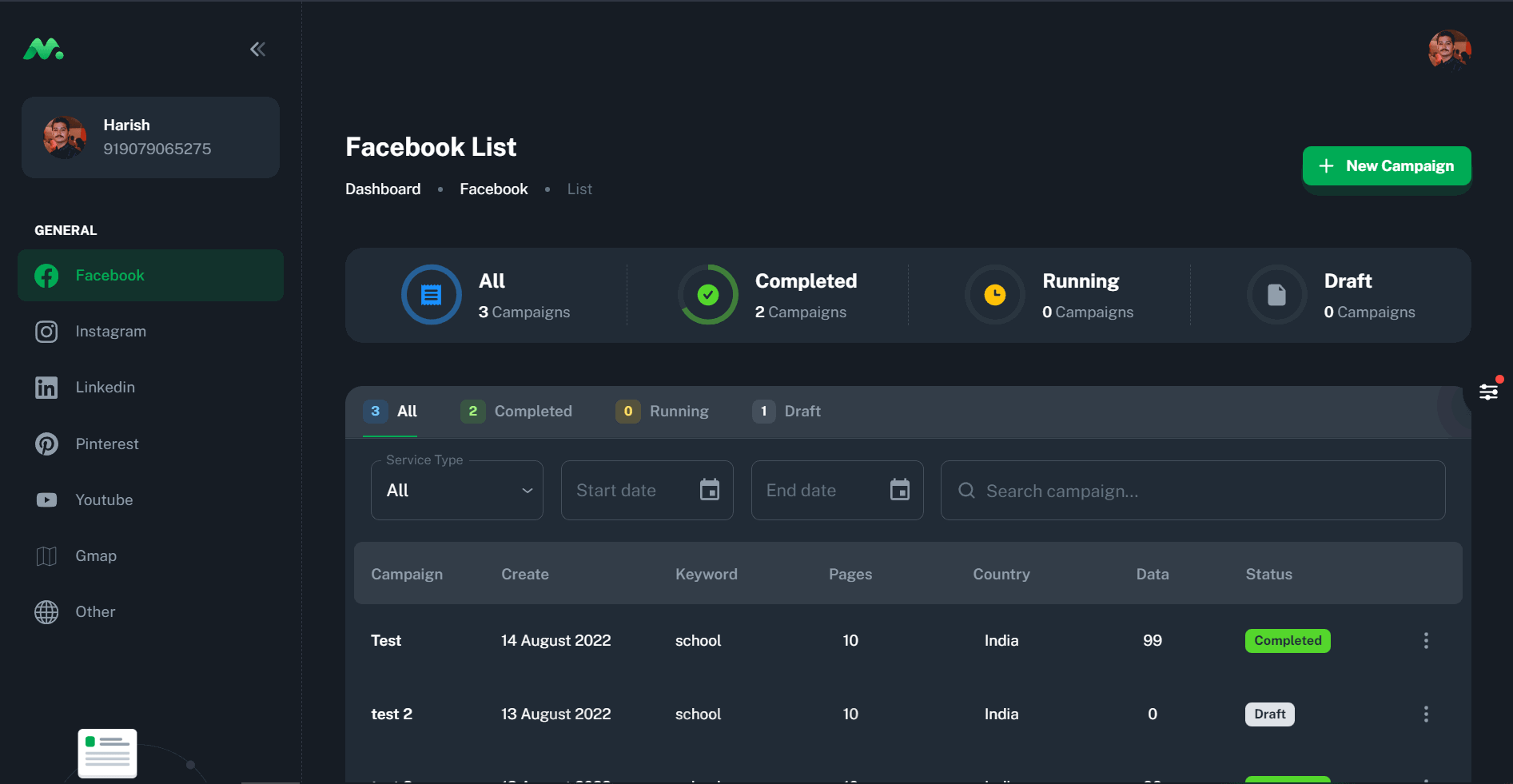This screenshot has height=784, width=1513.
Task: Select the Gmap icon in sidebar
Action: click(x=46, y=555)
